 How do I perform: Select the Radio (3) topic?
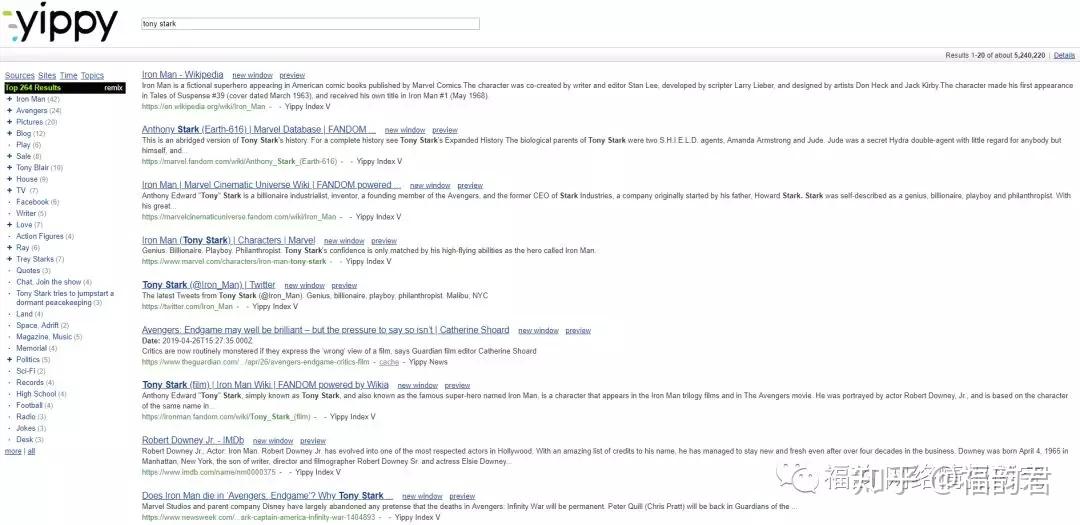point(31,417)
